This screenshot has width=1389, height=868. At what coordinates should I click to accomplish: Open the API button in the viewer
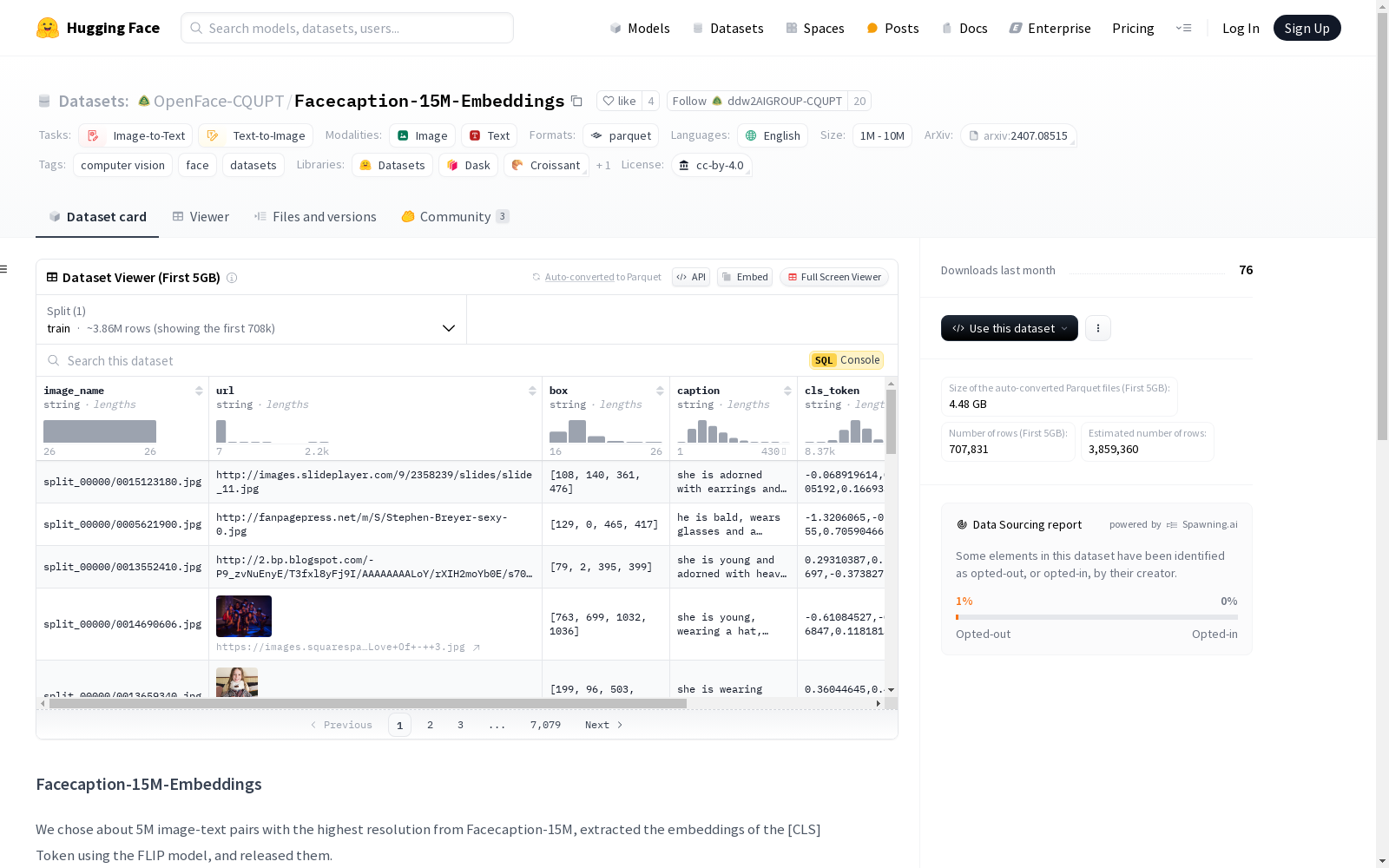point(691,277)
